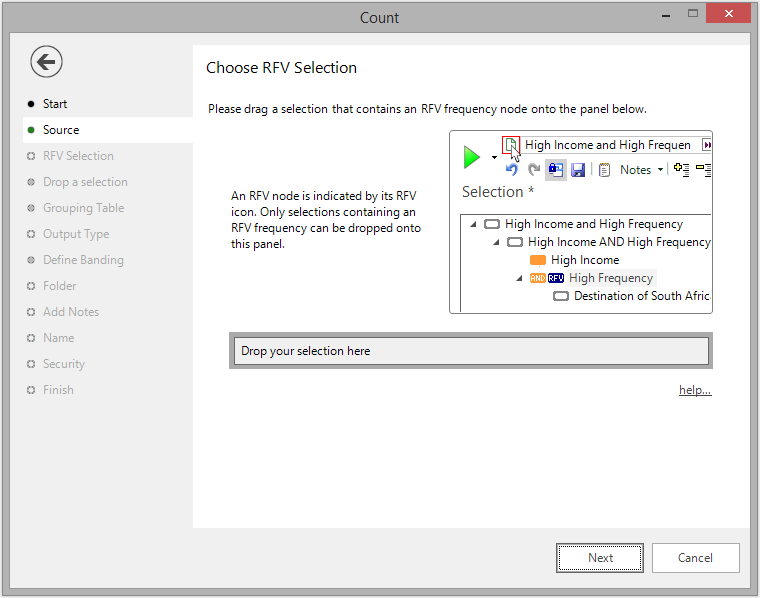This screenshot has width=760, height=598.
Task: Open the Grouping Table step
Action: (83, 208)
